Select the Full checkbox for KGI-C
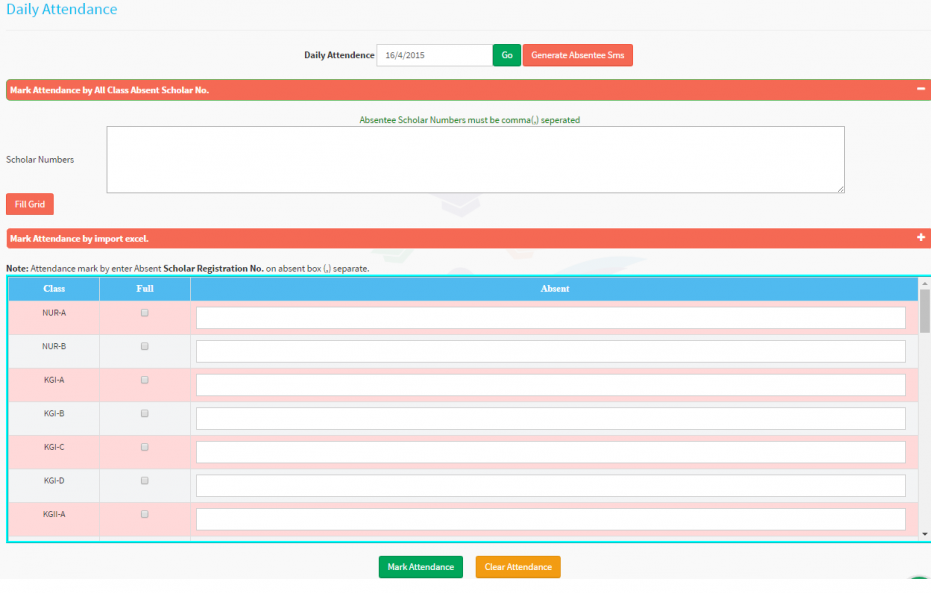Viewport: 931px width, 593px height. point(145,447)
